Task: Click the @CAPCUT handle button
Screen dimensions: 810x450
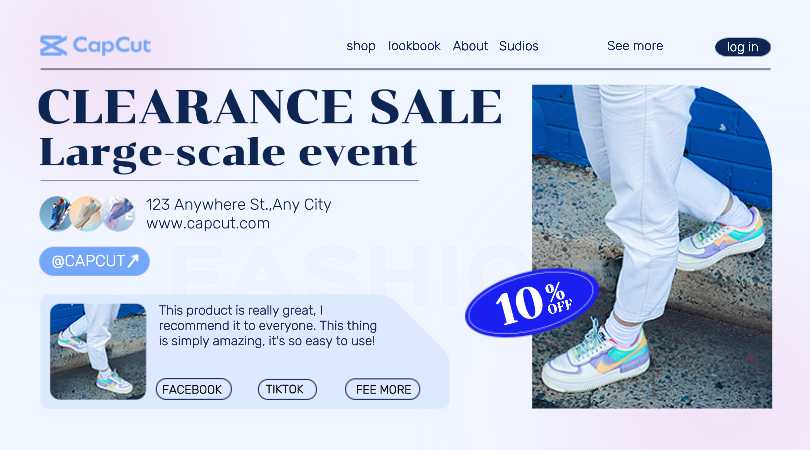Action: coord(95,261)
